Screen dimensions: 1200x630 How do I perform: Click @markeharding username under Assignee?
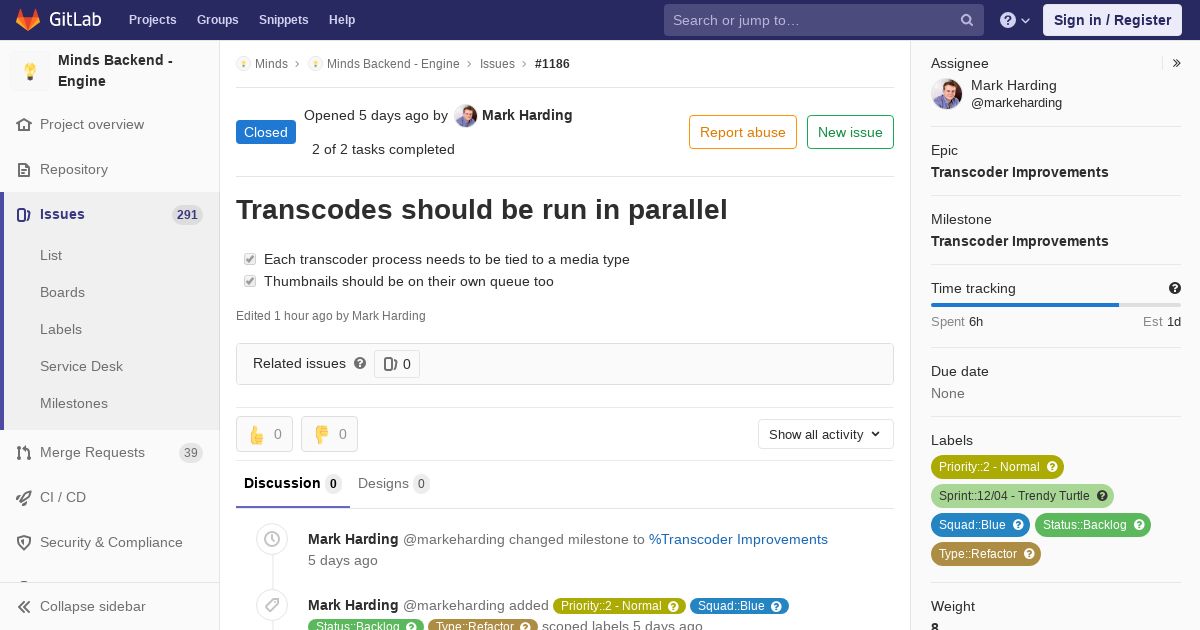[1016, 103]
